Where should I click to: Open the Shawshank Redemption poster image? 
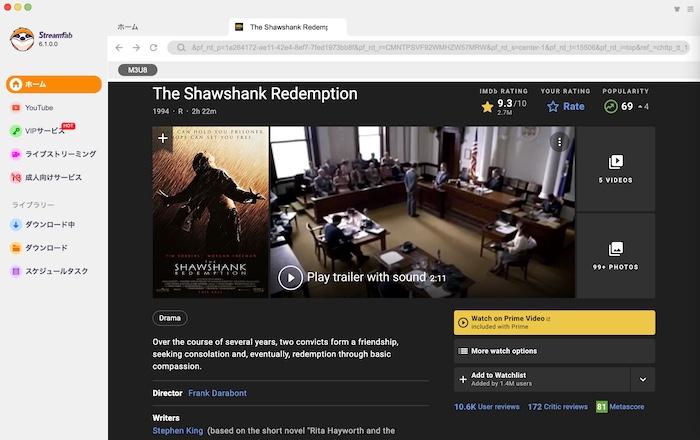click(211, 212)
